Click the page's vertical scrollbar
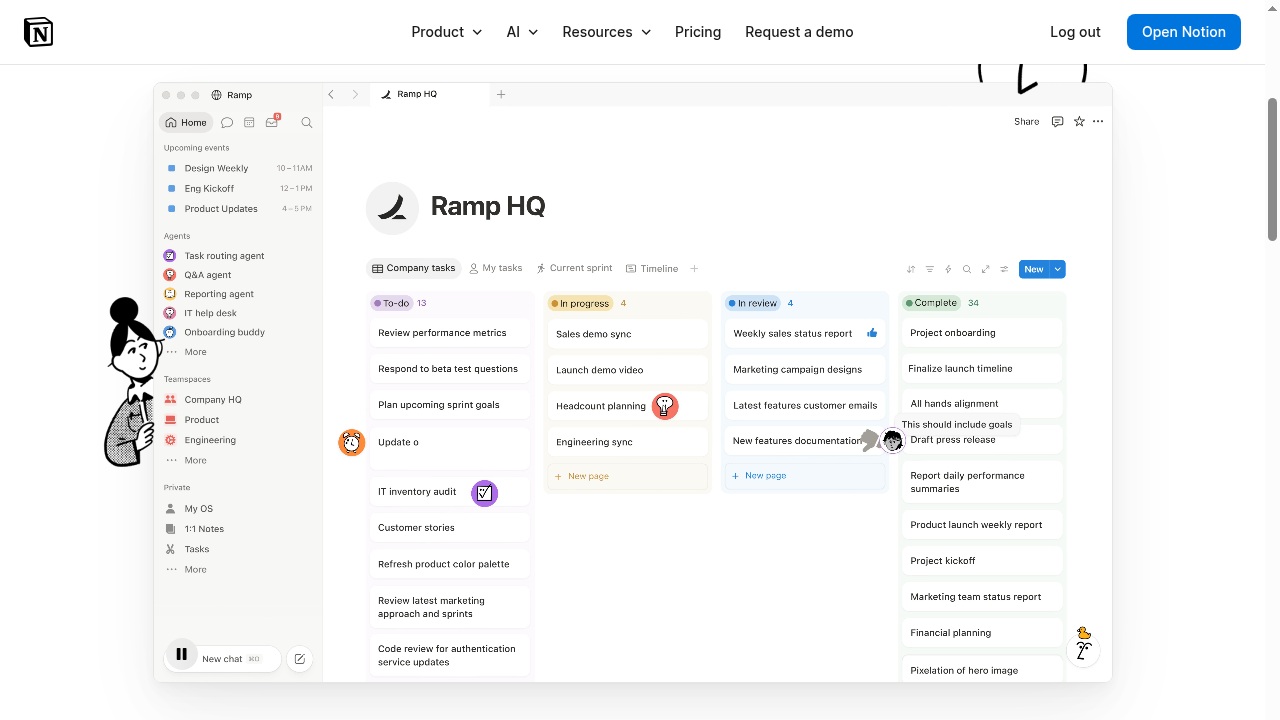 click(x=1273, y=170)
